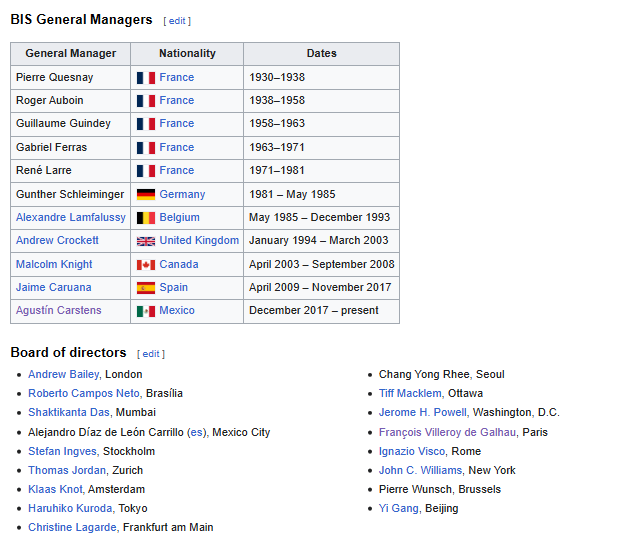The height and width of the screenshot is (540, 626).
Task: Select 'December 2017 – present' cell
Action: (x=321, y=311)
